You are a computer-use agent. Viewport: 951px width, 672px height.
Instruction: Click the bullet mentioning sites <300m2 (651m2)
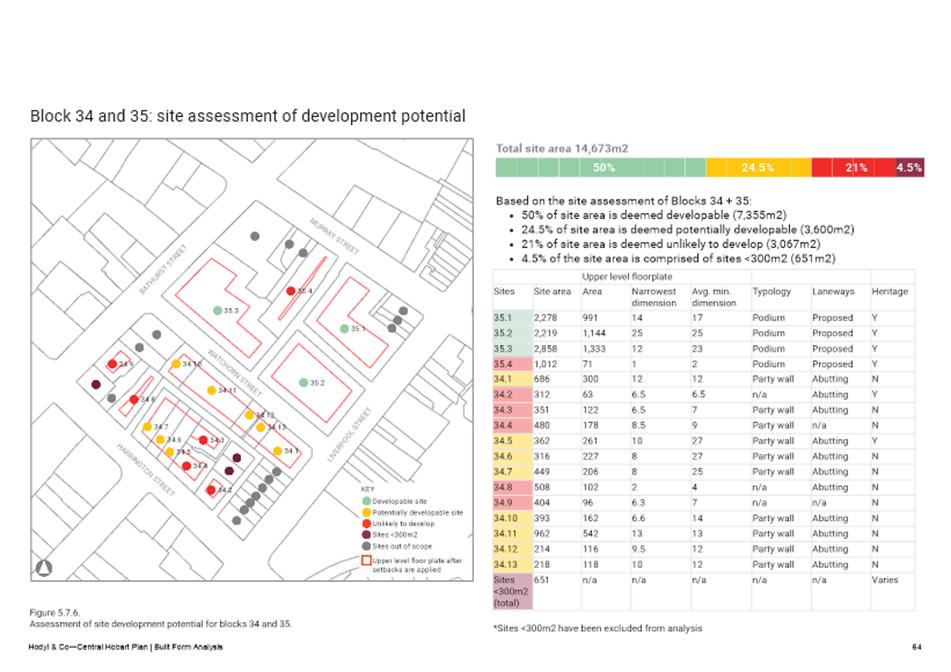coord(678,258)
